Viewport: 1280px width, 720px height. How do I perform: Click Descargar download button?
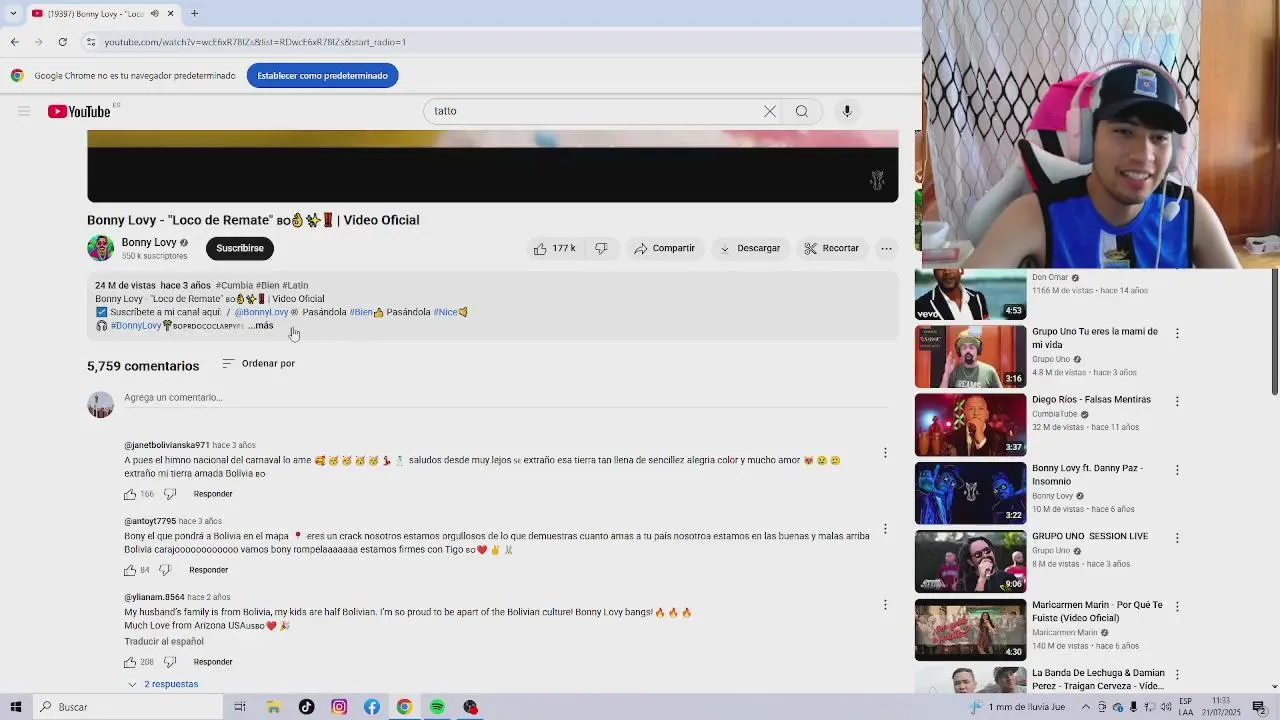(750, 248)
